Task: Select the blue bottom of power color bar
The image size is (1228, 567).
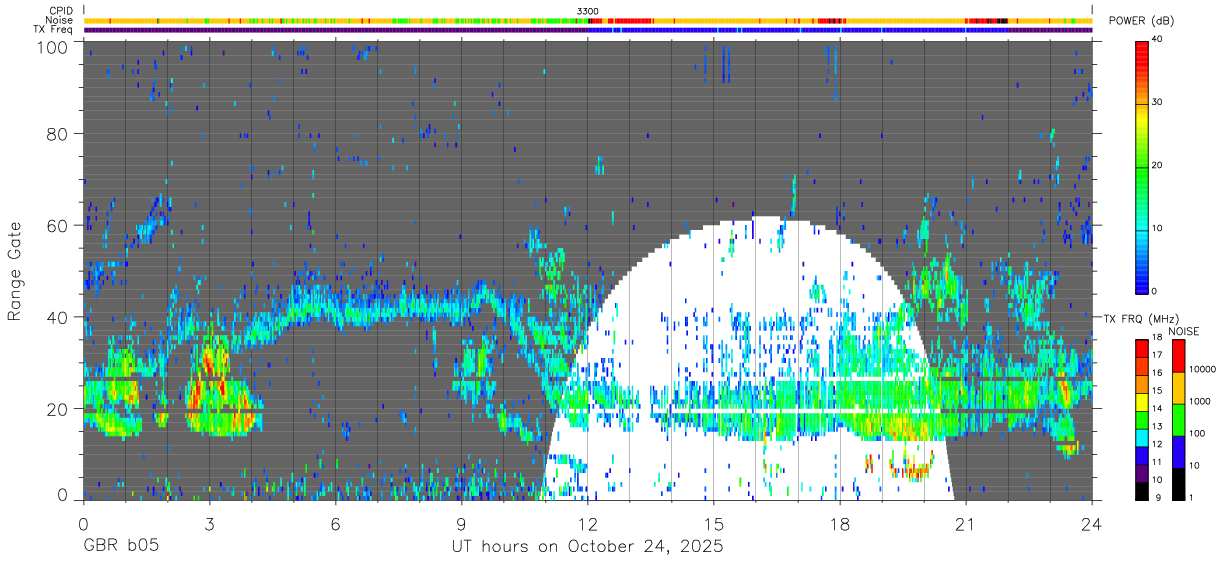Action: (x=1141, y=280)
